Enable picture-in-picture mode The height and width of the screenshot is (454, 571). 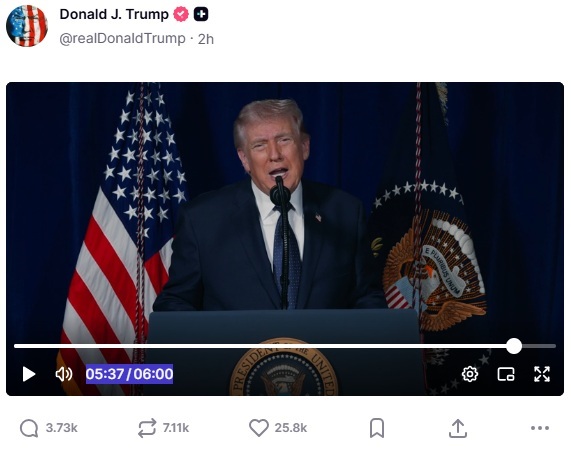click(x=506, y=374)
